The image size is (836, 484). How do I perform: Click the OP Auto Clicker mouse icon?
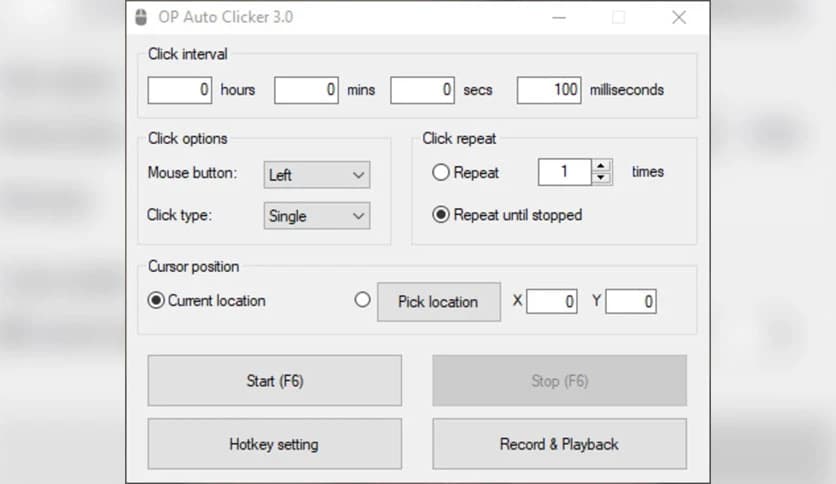tap(141, 17)
